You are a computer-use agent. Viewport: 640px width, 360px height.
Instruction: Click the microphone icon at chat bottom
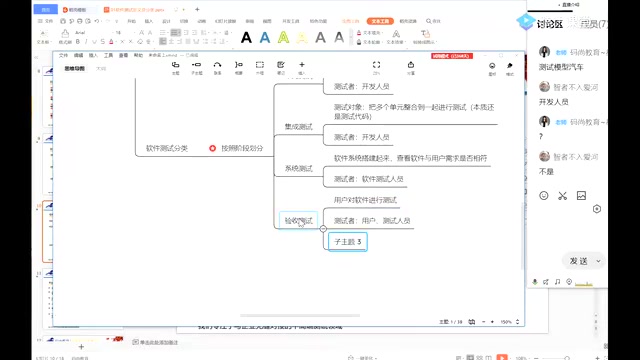coord(535,282)
